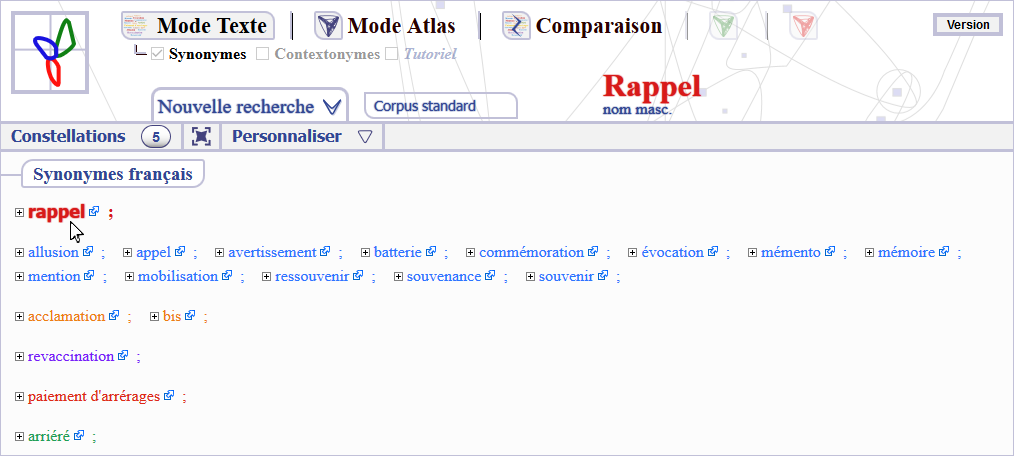
Task: Click external link icon after arriéré
Action: click(x=78, y=435)
